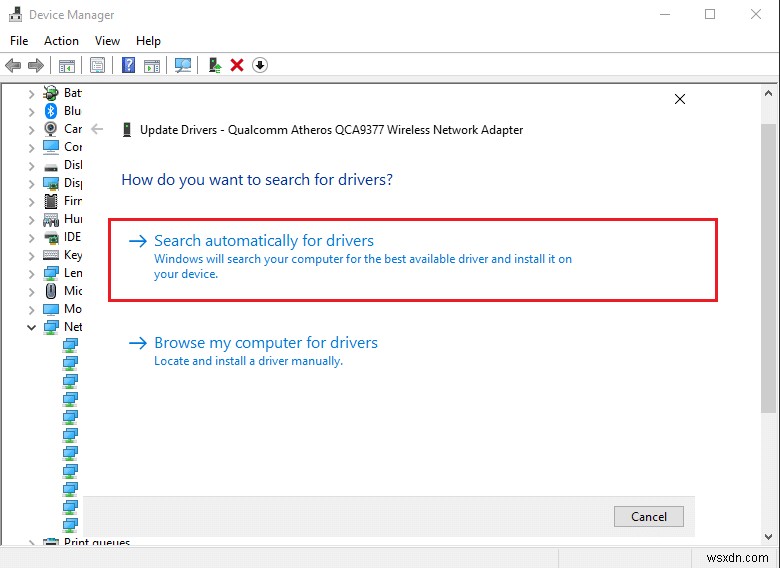Expand the IDE tree node
780x568 pixels.
coord(31,238)
